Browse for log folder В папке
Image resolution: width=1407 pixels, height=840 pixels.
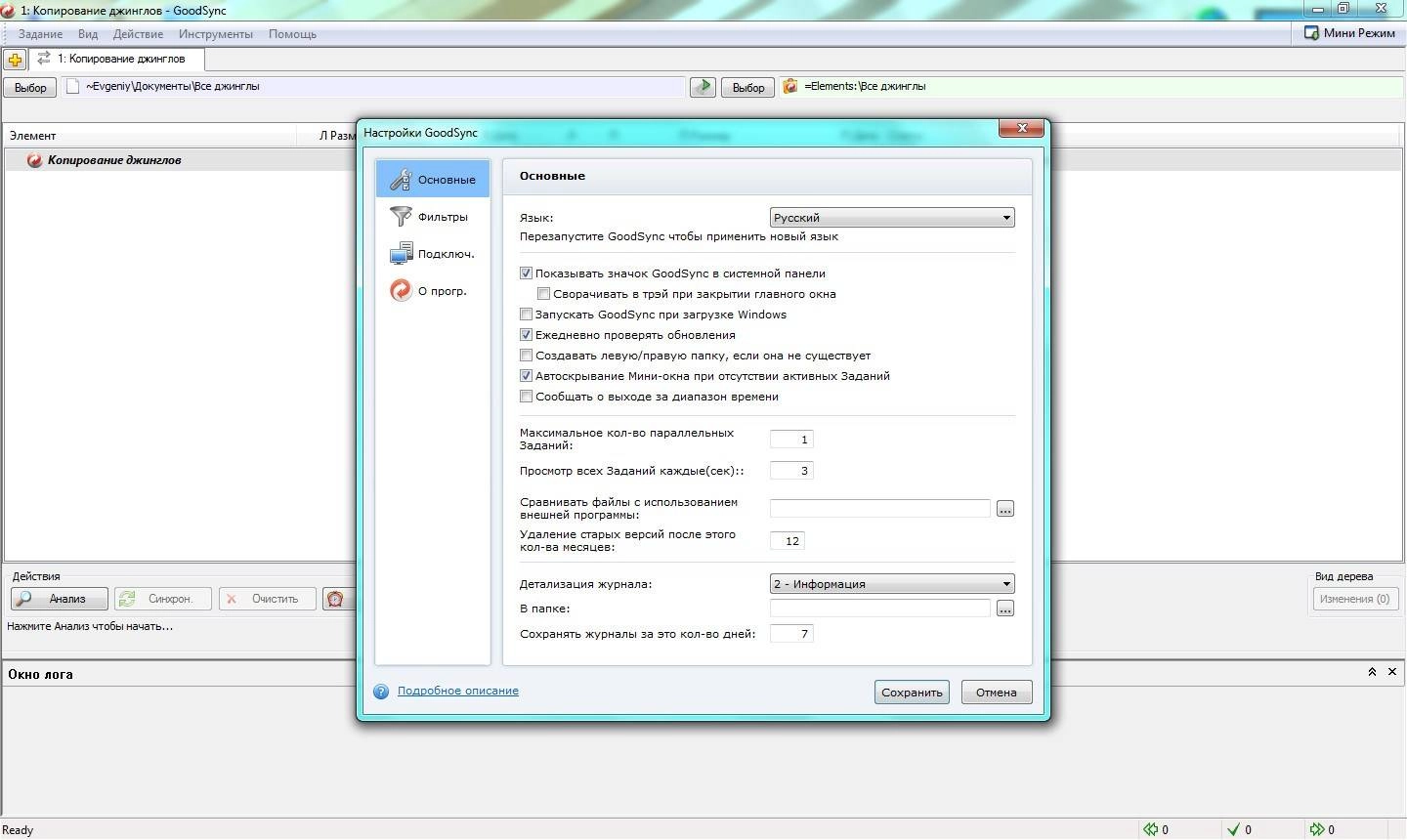tap(1004, 609)
